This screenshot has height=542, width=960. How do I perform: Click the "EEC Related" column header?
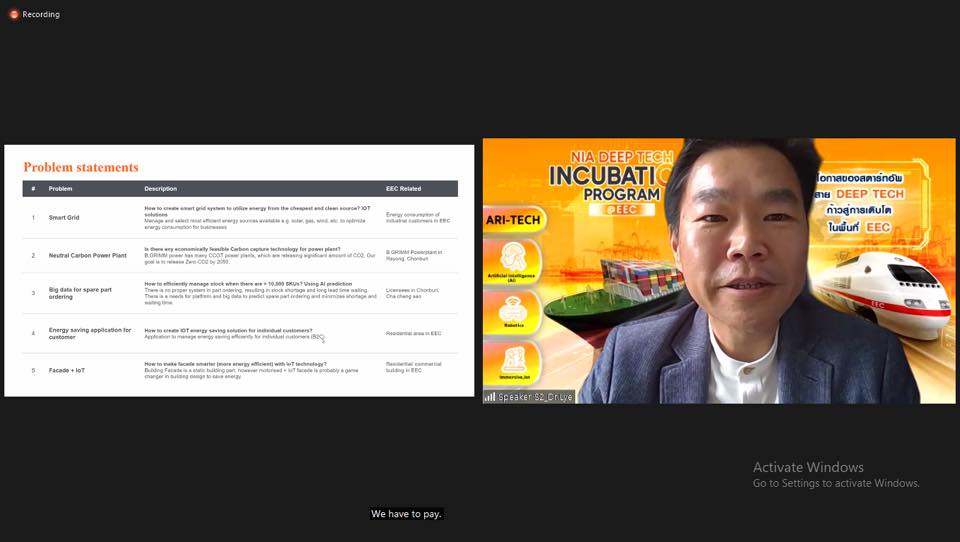pos(403,189)
